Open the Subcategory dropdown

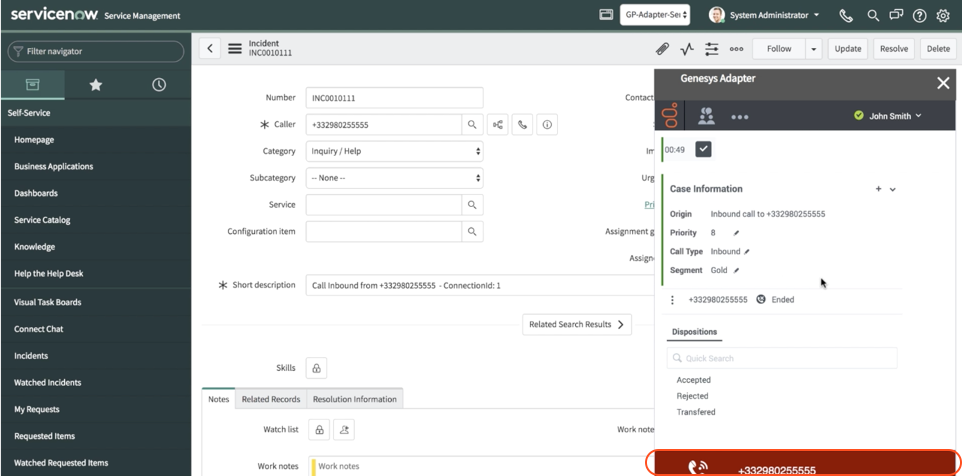click(394, 178)
